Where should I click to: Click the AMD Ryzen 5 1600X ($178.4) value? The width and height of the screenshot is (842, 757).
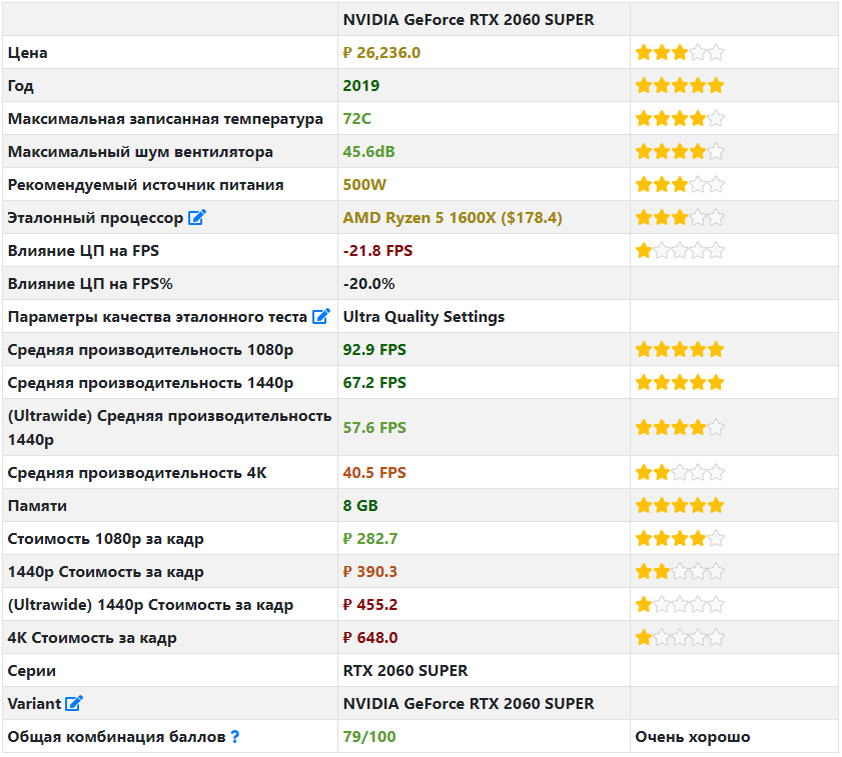(453, 217)
